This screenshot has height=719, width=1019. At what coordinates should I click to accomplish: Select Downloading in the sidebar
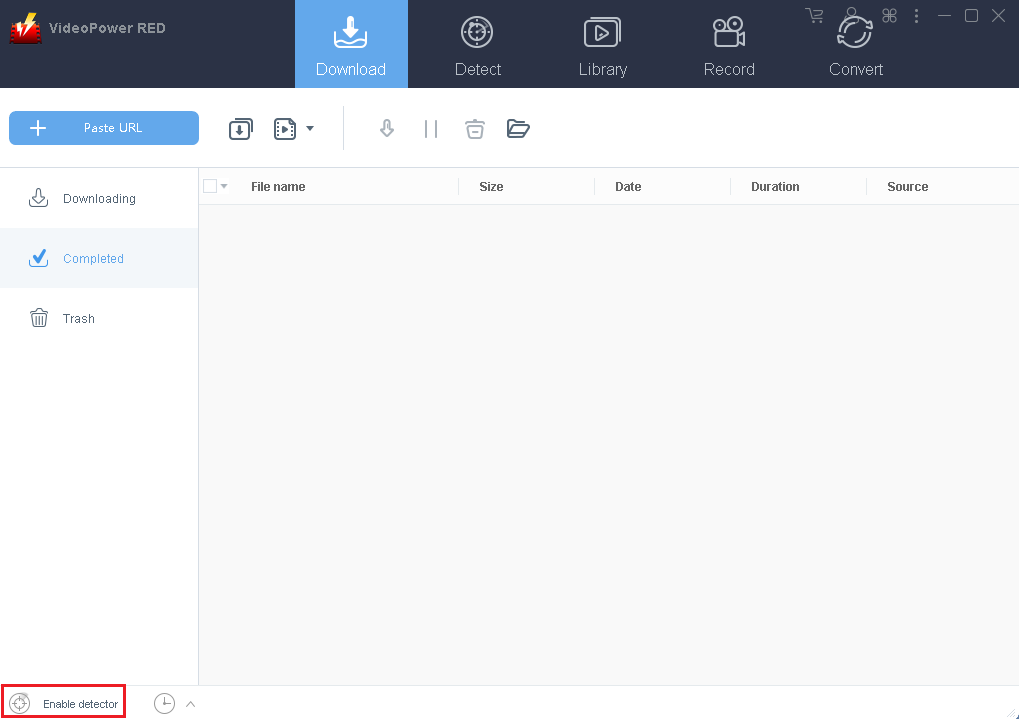pos(98,198)
